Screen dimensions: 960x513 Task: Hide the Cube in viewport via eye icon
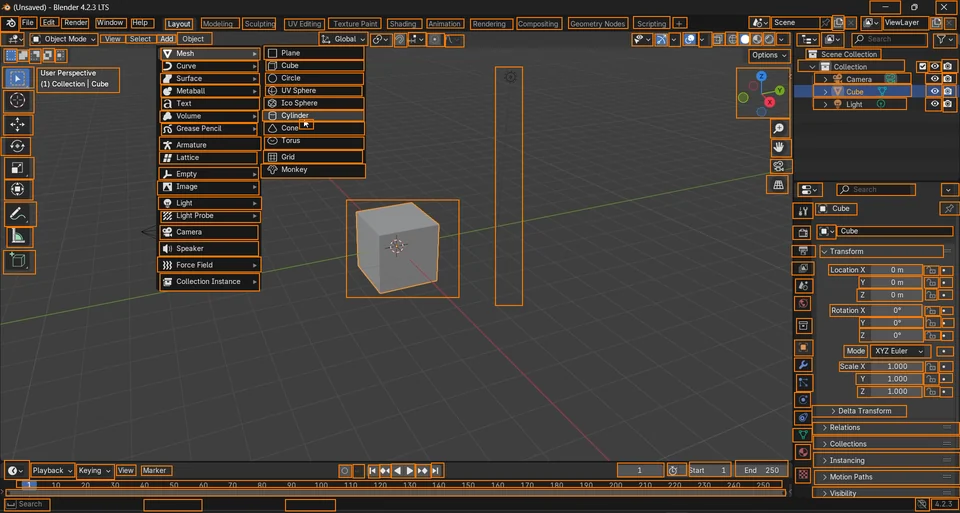pyautogui.click(x=935, y=91)
